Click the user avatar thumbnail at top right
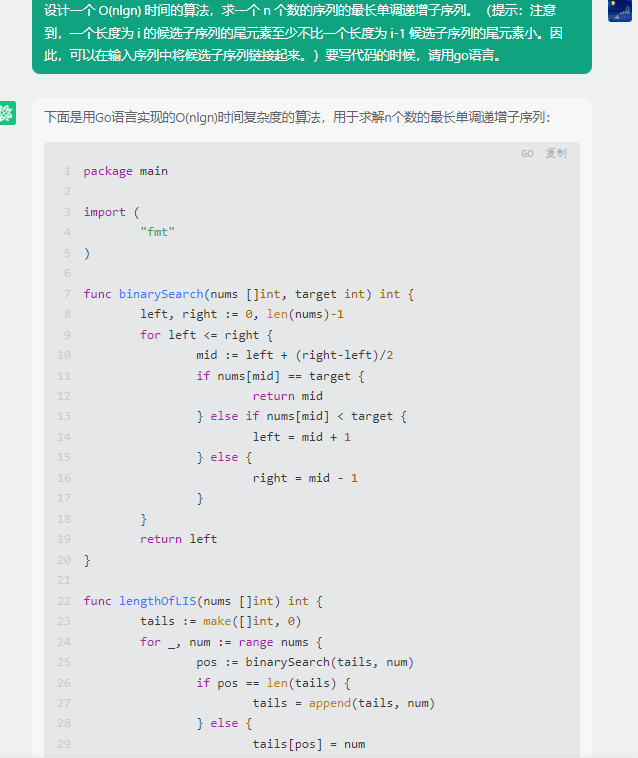Screen dimensions: 638x758 coord(620,11)
